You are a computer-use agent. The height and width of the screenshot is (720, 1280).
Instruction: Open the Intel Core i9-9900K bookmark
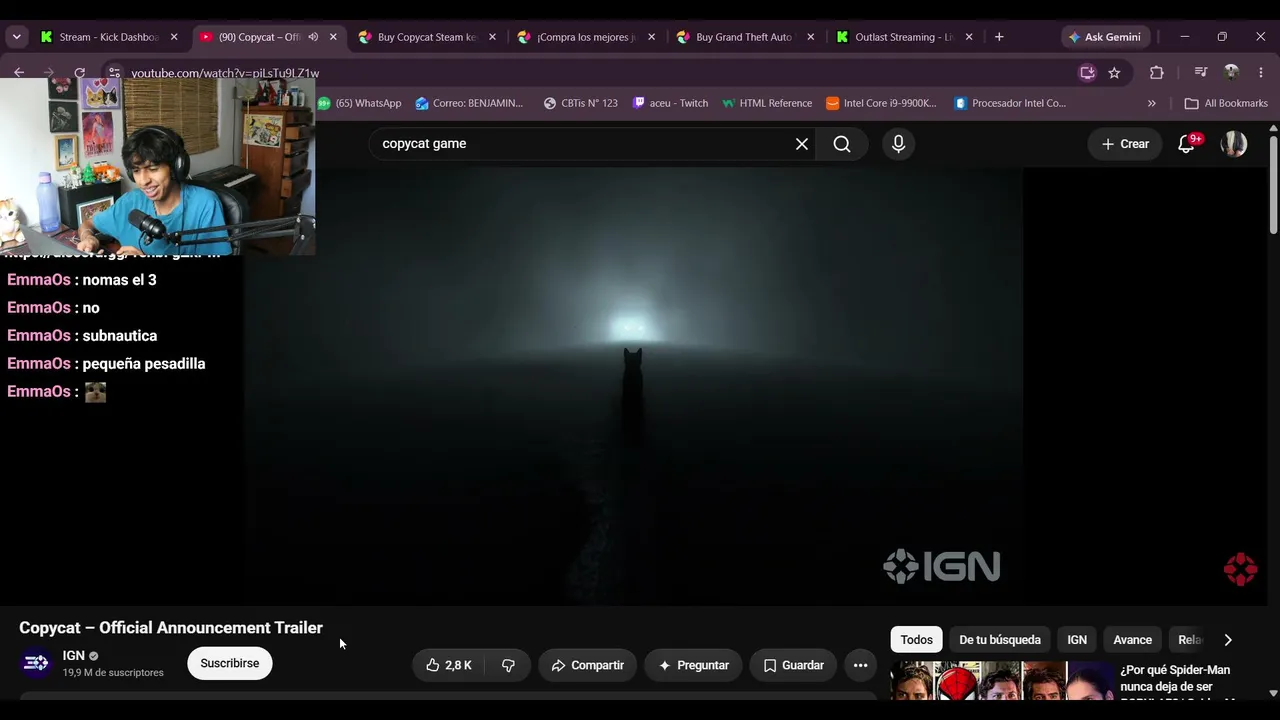tap(882, 103)
